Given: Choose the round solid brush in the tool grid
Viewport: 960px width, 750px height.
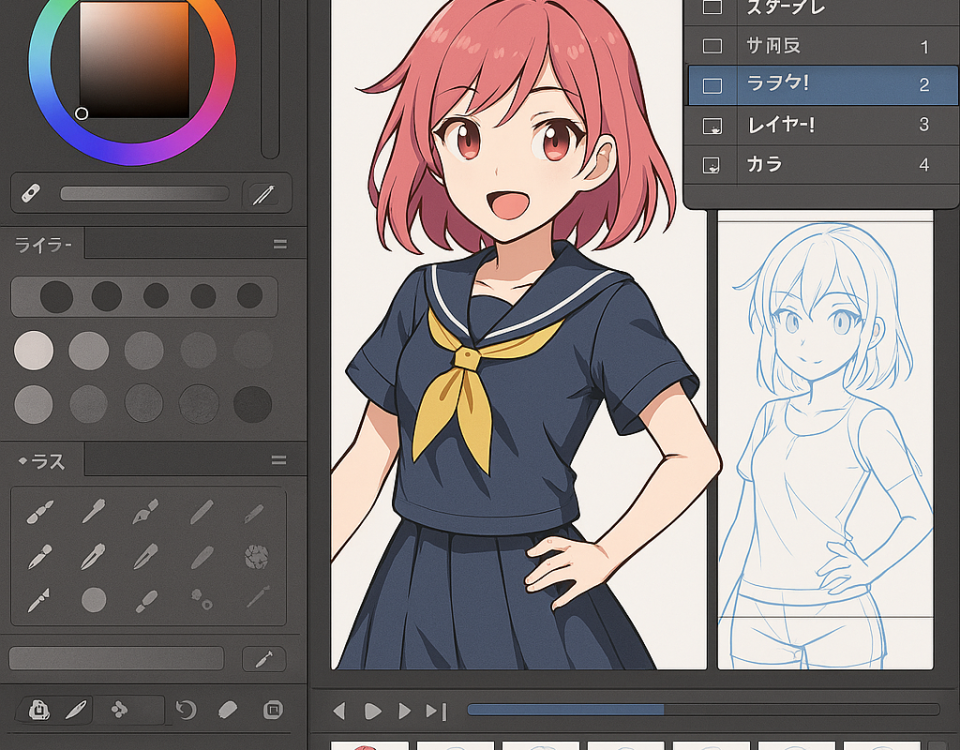Looking at the screenshot, I should tap(93, 599).
